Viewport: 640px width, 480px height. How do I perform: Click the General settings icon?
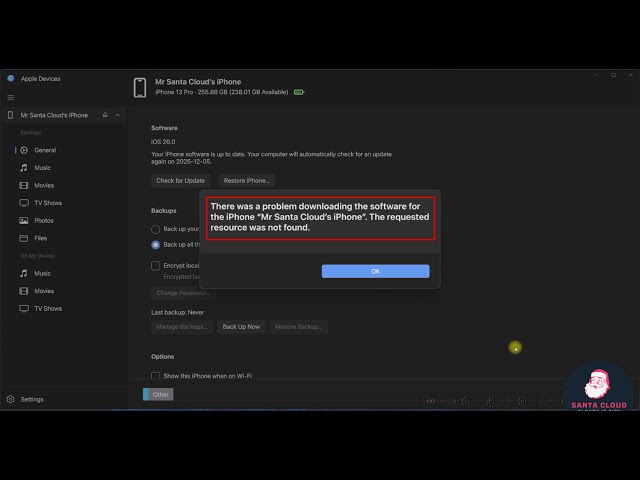pos(24,150)
